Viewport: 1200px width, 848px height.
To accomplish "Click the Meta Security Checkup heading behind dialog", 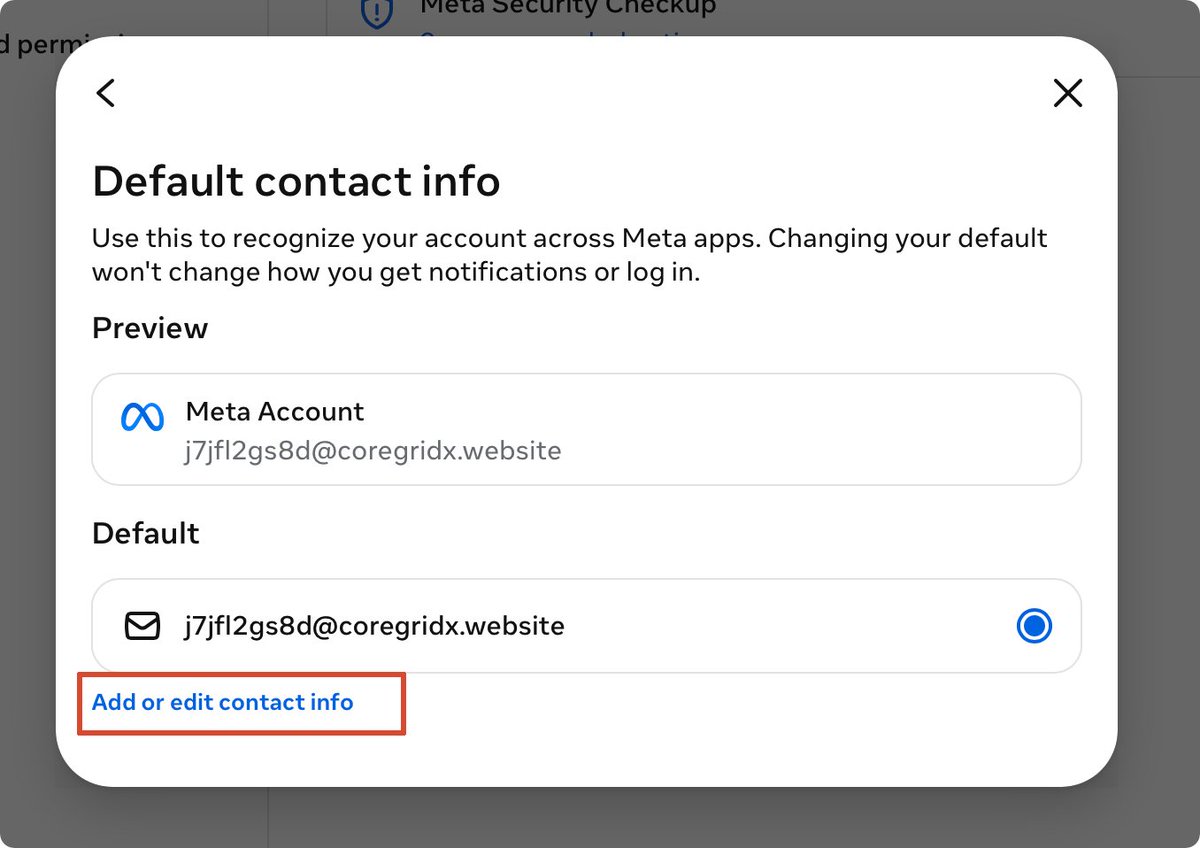I will click(x=568, y=8).
